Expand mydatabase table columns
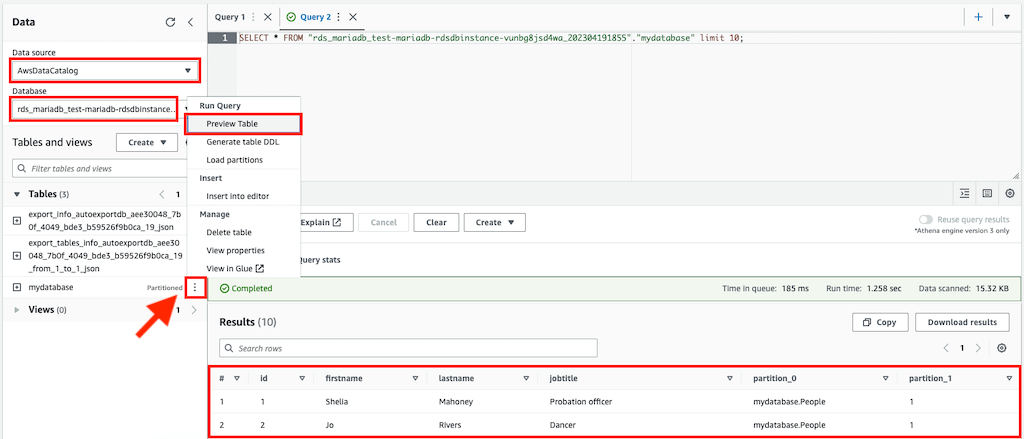Image resolution: width=1024 pixels, height=439 pixels. [x=17, y=287]
